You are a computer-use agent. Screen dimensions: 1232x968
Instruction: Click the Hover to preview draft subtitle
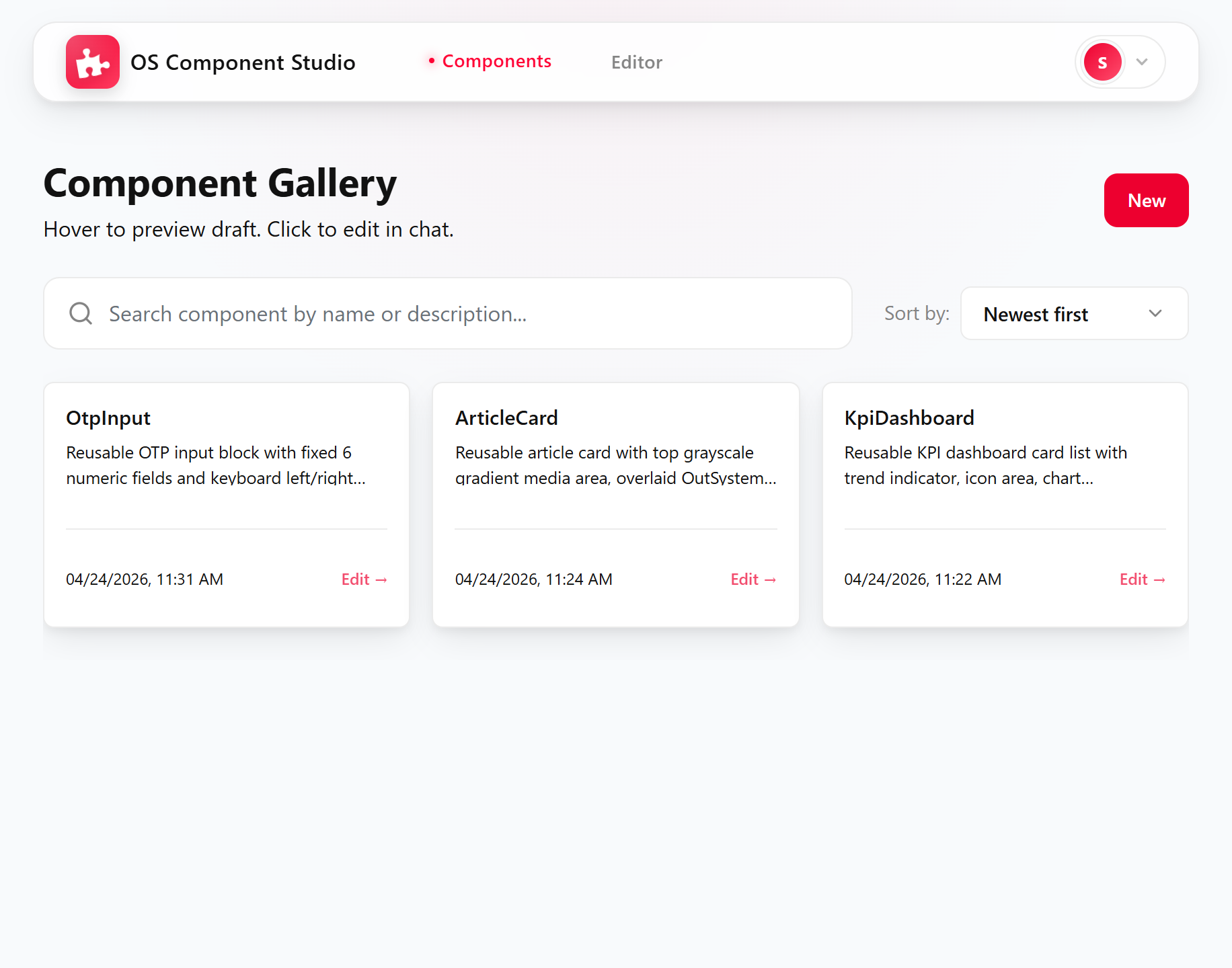tap(249, 230)
